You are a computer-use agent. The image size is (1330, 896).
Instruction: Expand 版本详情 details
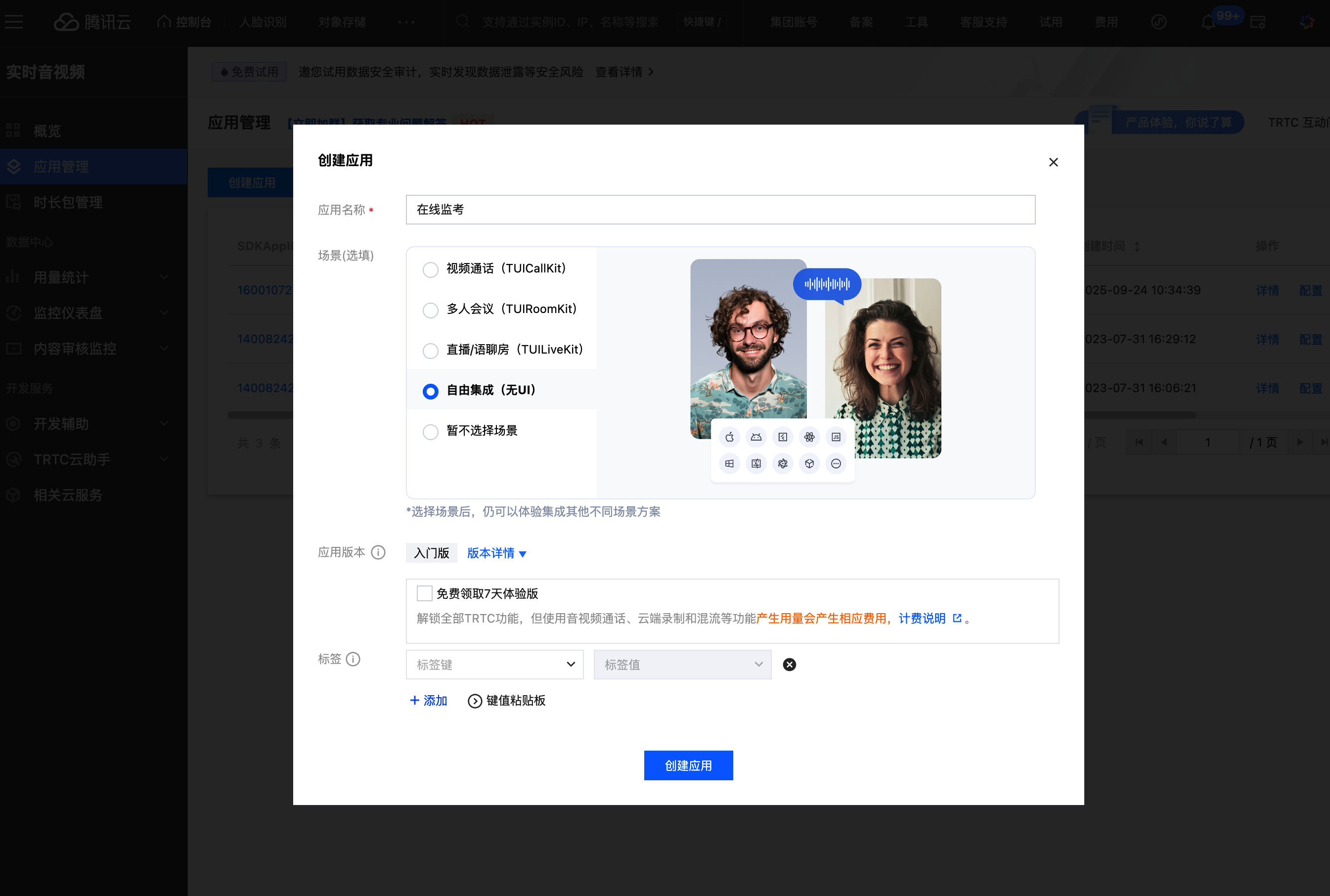496,553
